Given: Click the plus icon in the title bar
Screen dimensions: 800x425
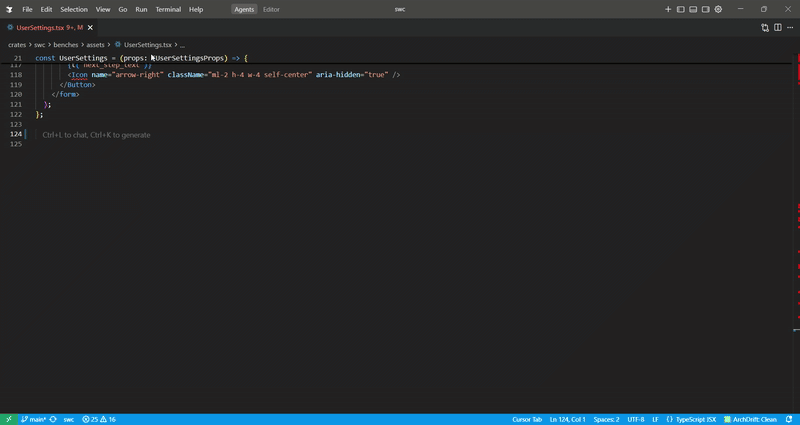Looking at the screenshot, I should coord(668,9).
